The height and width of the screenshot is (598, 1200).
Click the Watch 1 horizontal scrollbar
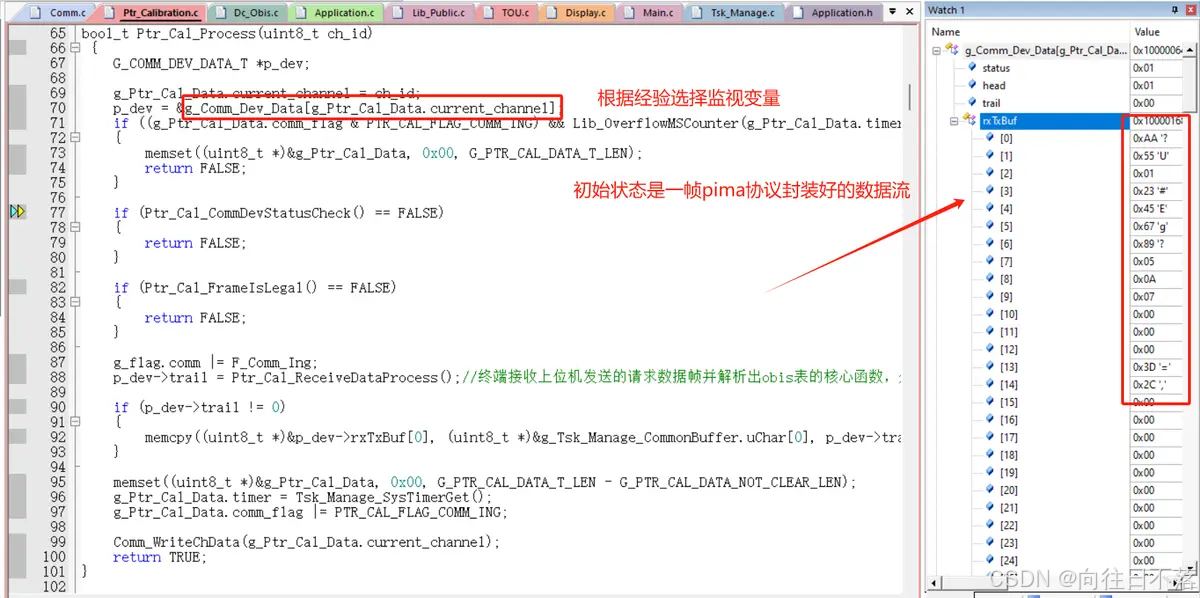1056,581
